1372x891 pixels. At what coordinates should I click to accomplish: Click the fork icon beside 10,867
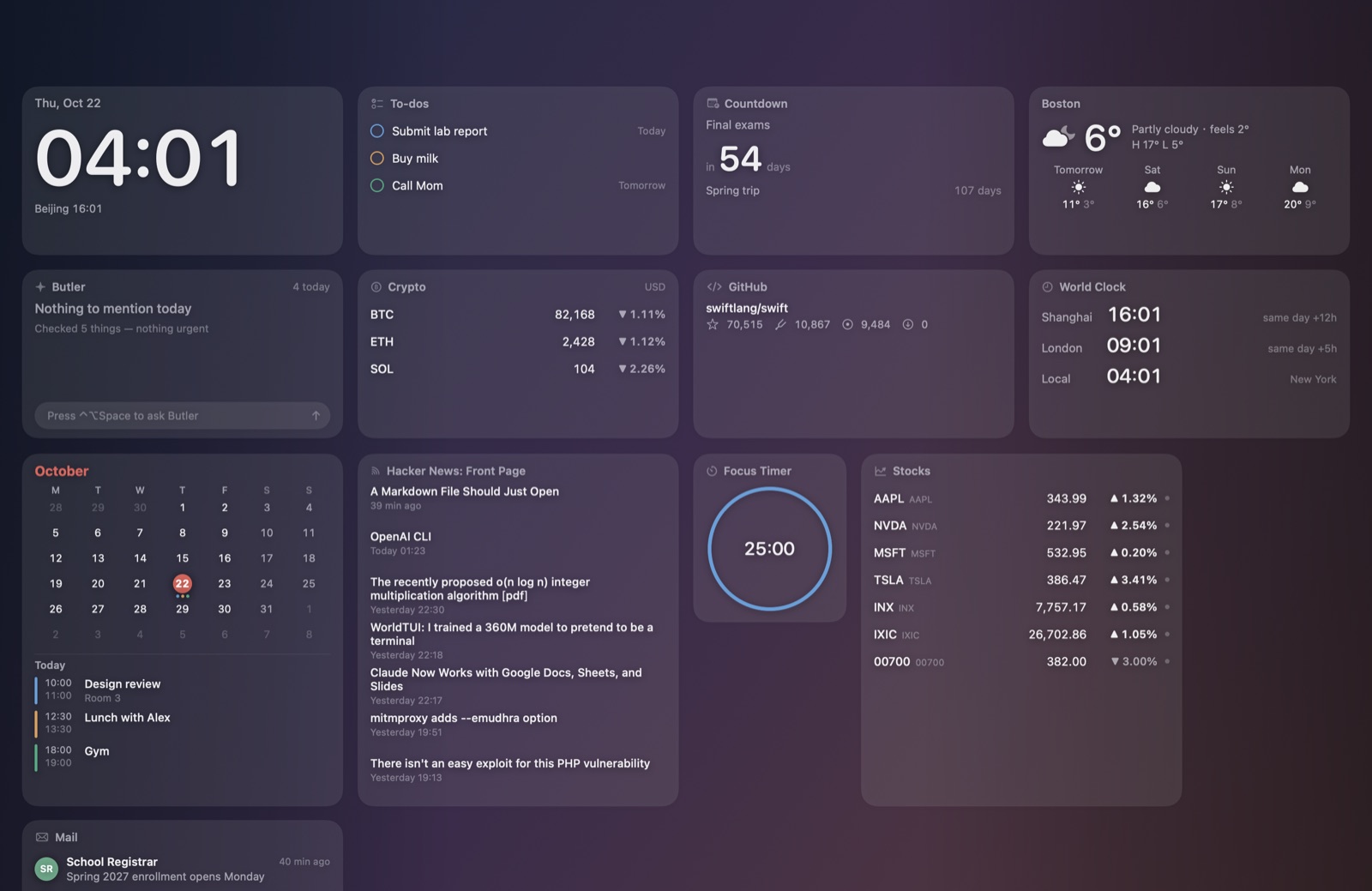780,324
